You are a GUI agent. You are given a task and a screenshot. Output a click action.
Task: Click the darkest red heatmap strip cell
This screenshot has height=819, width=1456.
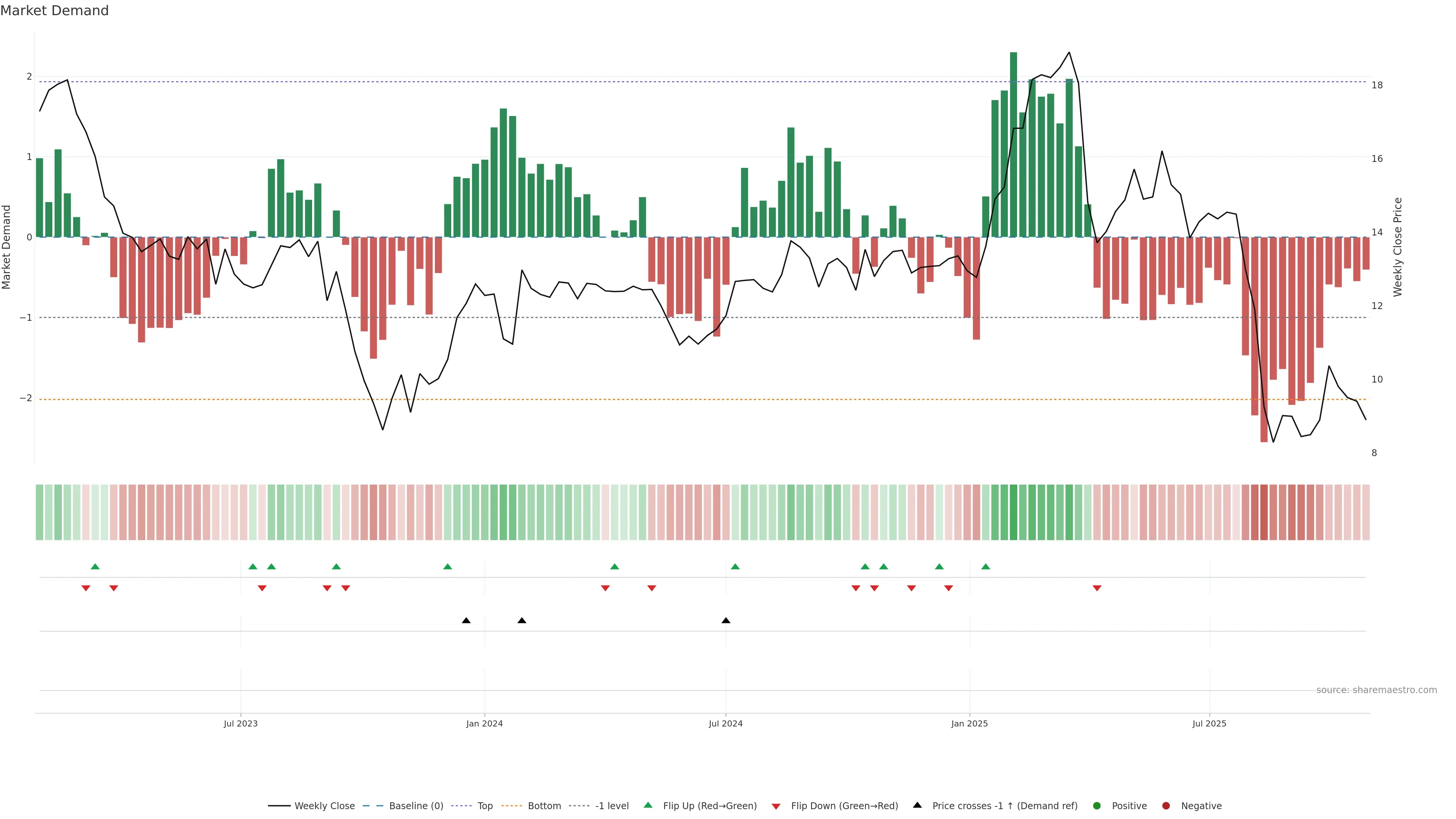coord(1264,512)
